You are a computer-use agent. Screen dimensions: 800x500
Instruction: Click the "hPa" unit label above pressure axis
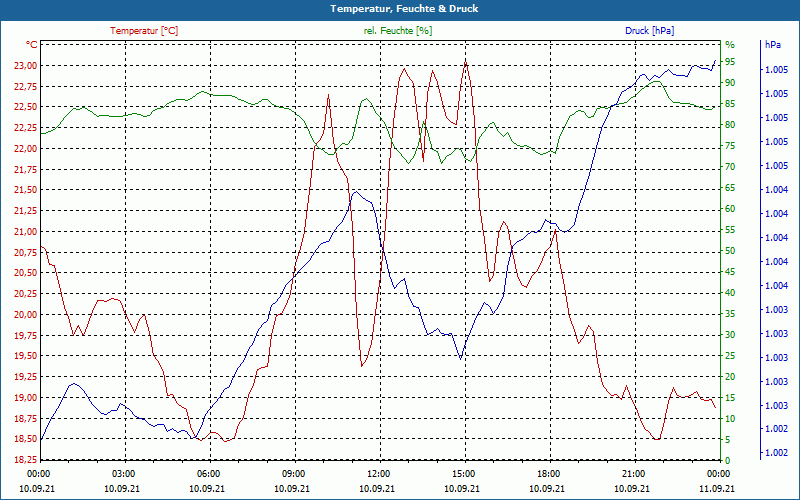[772, 45]
